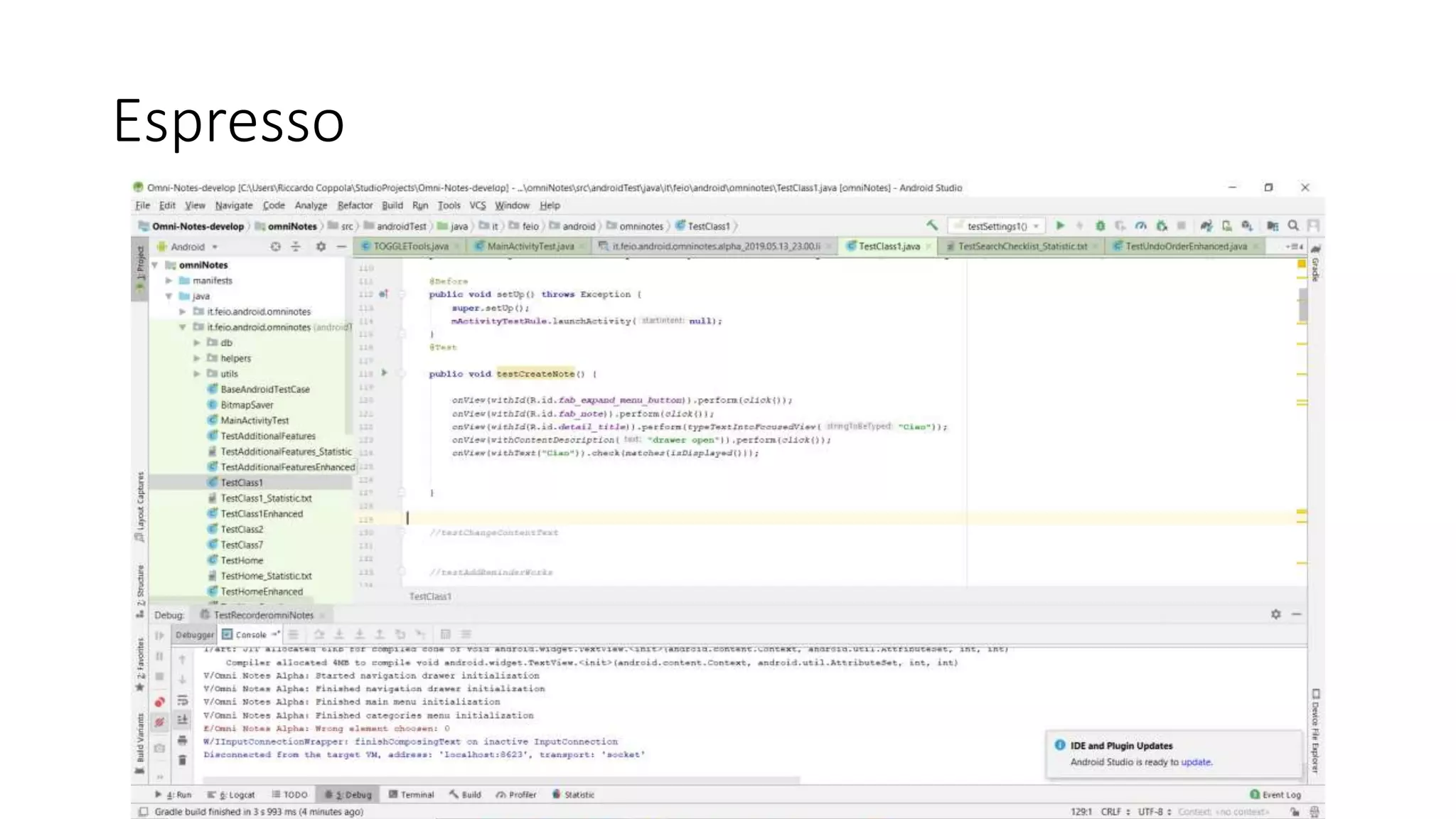This screenshot has height=819, width=1456.
Task: Toggle scroll to end in console
Action: [182, 719]
